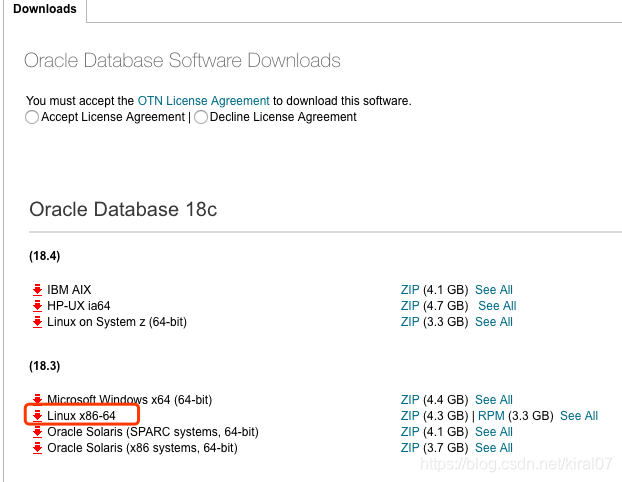Download the Linux x86-64 RPM (3.3 GB)
The height and width of the screenshot is (482, 622).
(491, 416)
